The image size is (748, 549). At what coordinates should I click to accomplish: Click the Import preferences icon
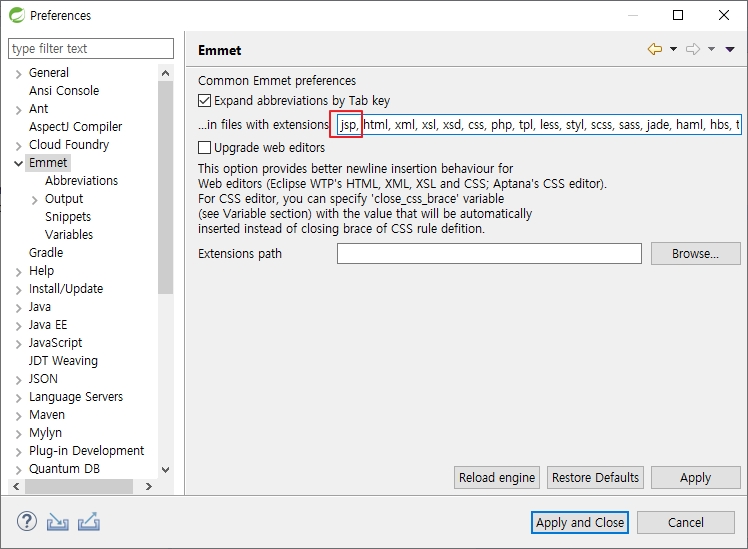point(57,522)
